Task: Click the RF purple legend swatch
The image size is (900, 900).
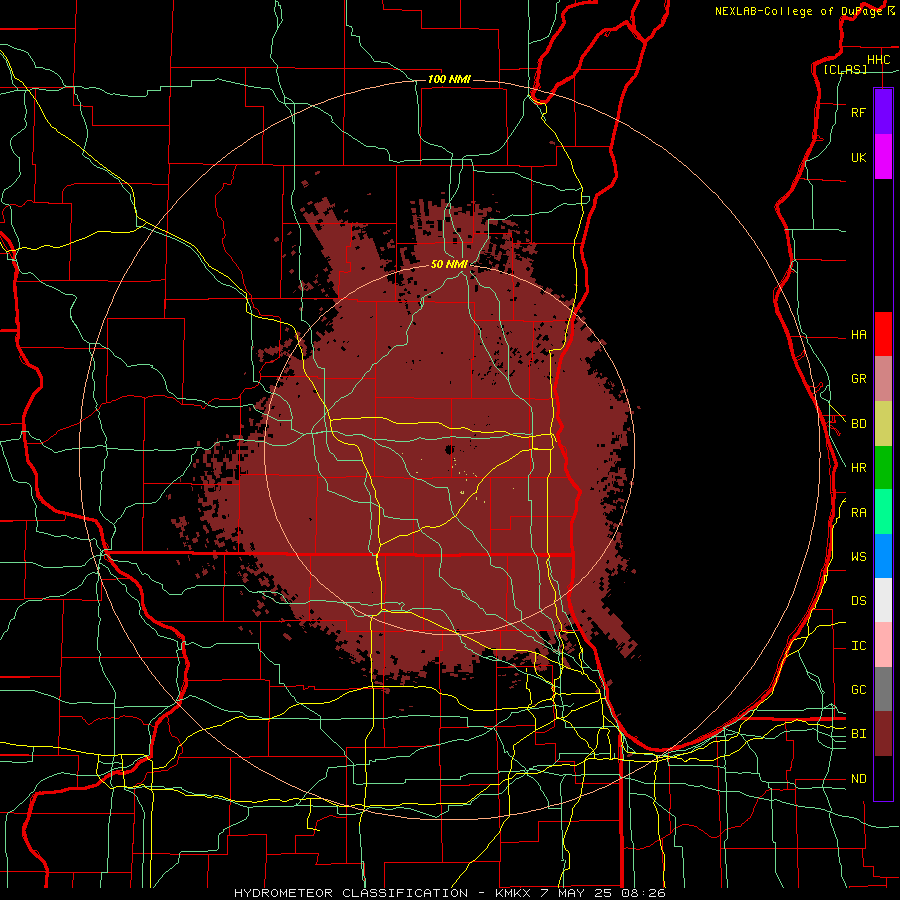Action: (x=883, y=112)
